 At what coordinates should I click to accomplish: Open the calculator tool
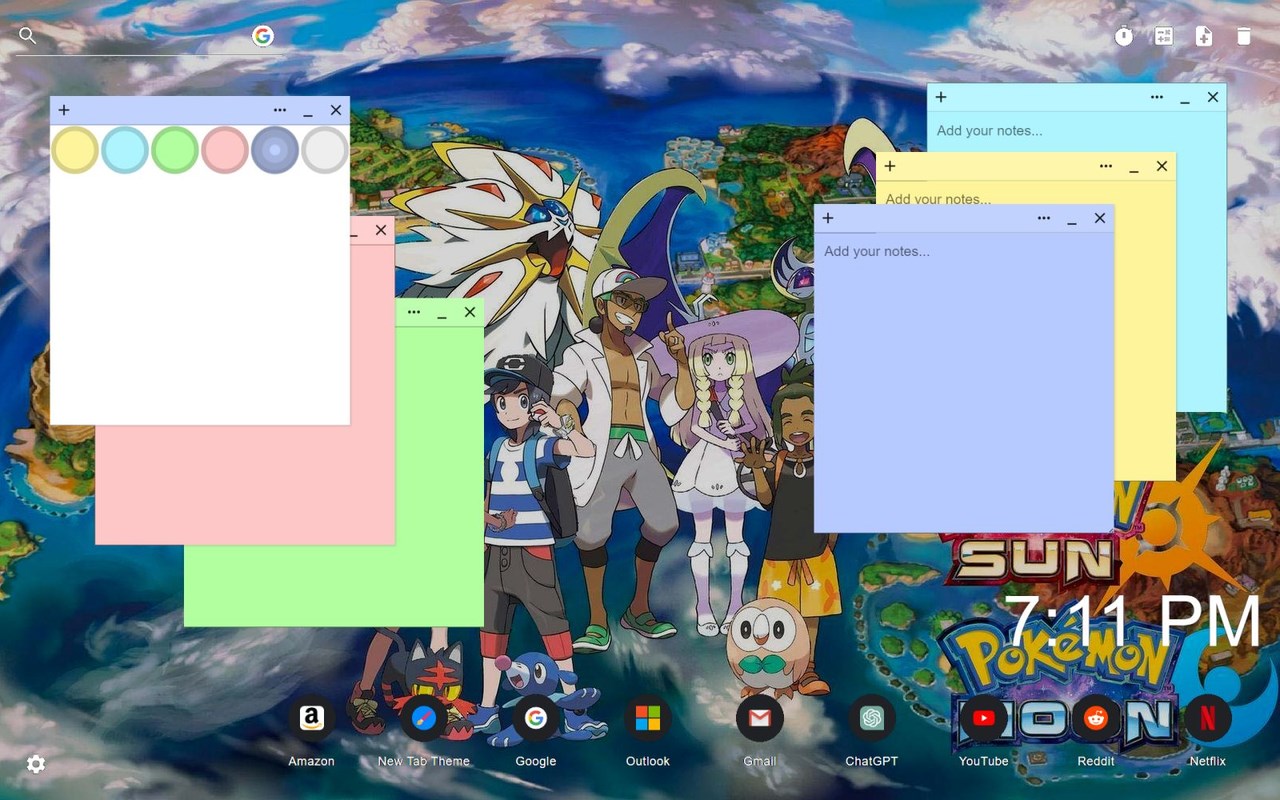[1164, 36]
